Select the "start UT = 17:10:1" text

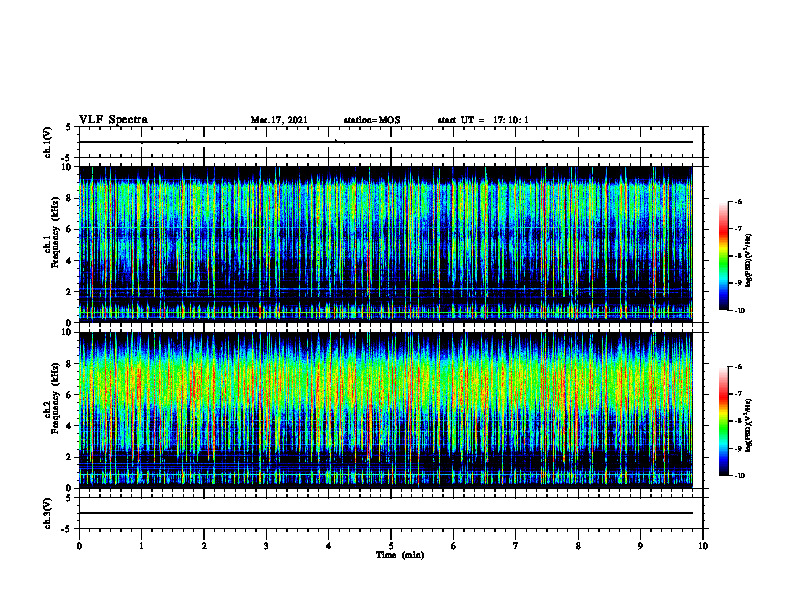(x=483, y=120)
